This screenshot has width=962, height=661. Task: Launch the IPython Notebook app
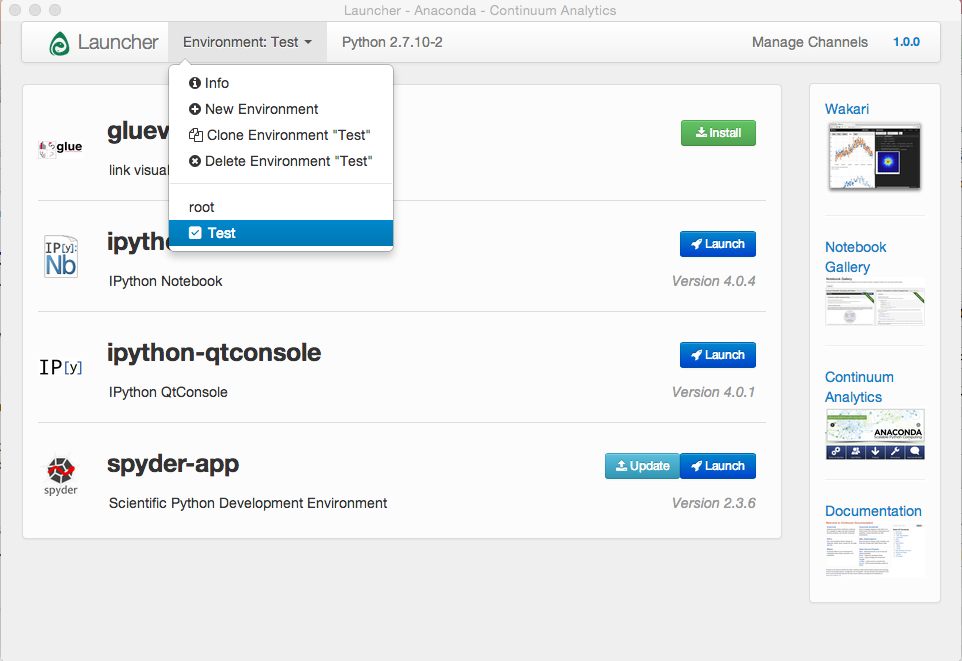coord(718,244)
